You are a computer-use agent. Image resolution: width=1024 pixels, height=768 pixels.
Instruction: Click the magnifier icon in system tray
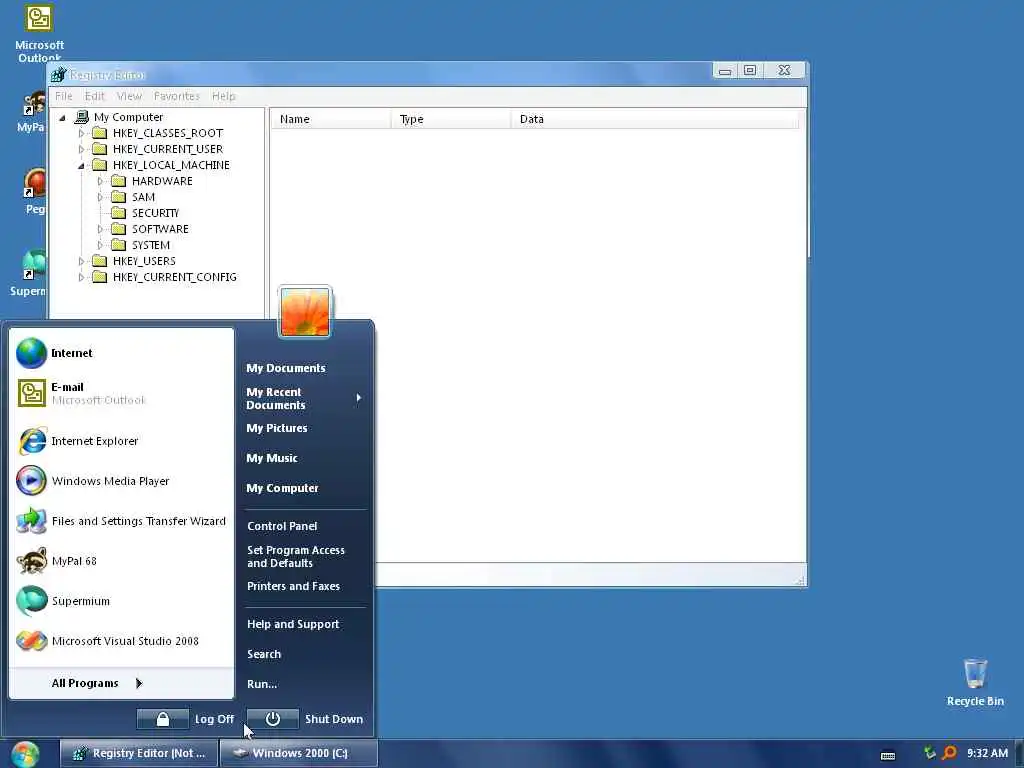pos(950,753)
